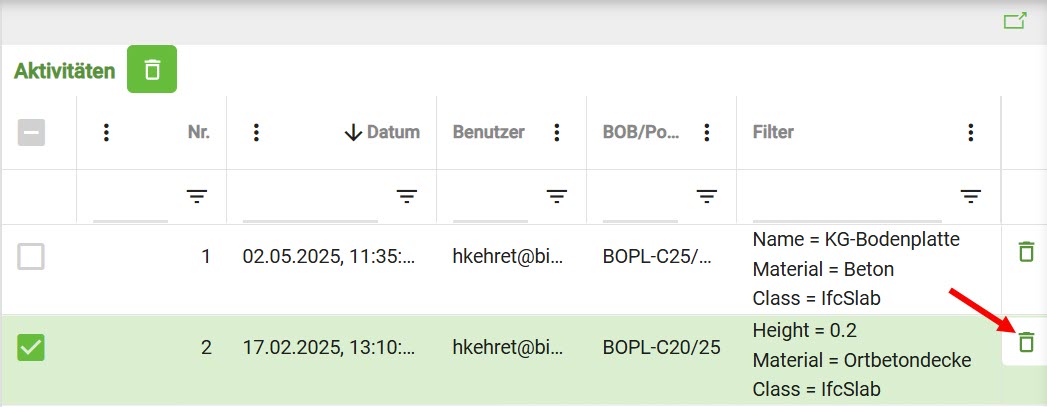Open the filter icon under the Datum column
The width and height of the screenshot is (1047, 407).
(407, 197)
